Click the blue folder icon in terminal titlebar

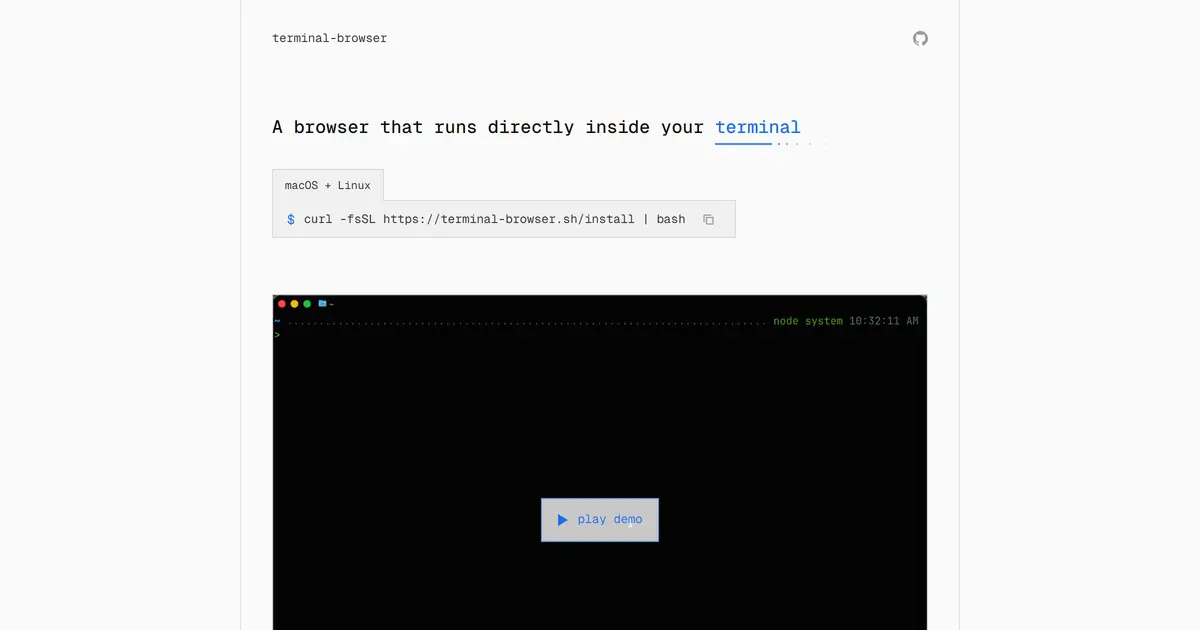(323, 303)
